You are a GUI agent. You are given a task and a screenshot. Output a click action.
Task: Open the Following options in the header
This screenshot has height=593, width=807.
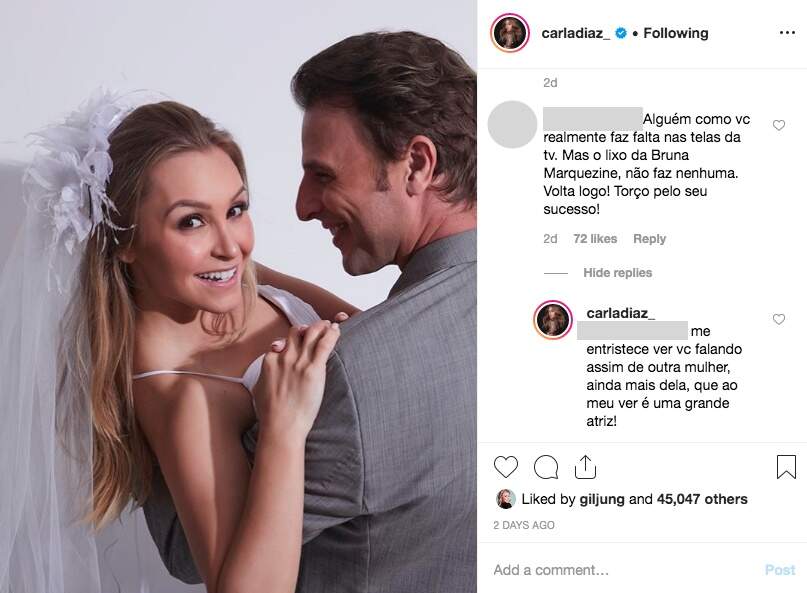[675, 33]
